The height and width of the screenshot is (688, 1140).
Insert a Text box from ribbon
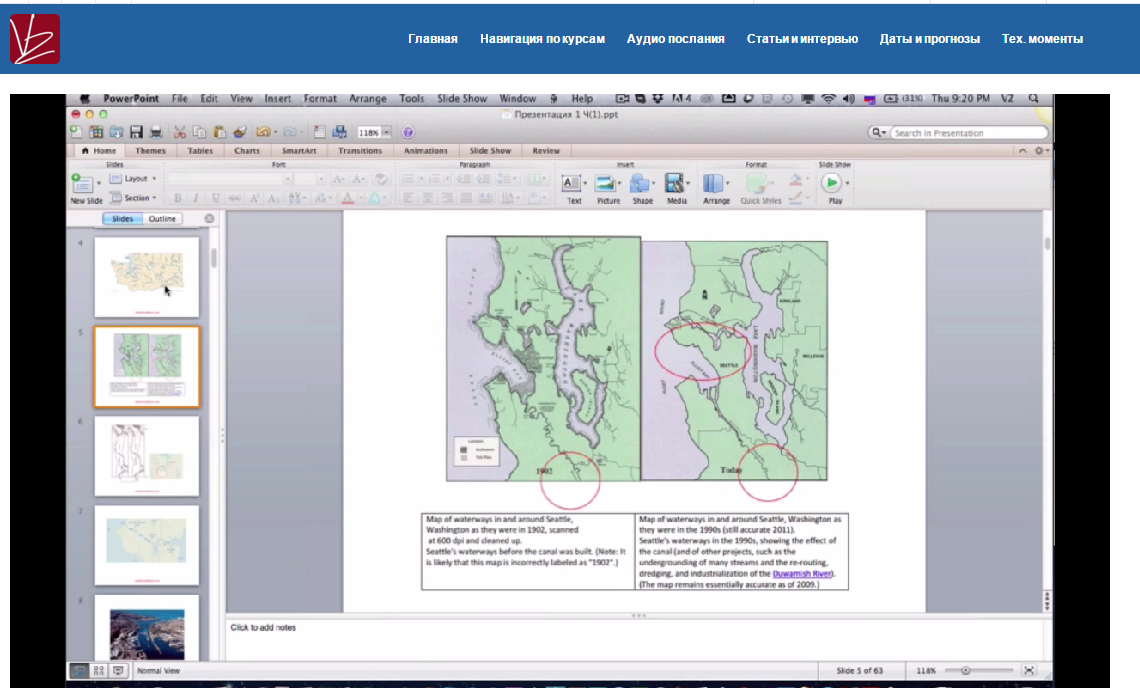point(572,183)
